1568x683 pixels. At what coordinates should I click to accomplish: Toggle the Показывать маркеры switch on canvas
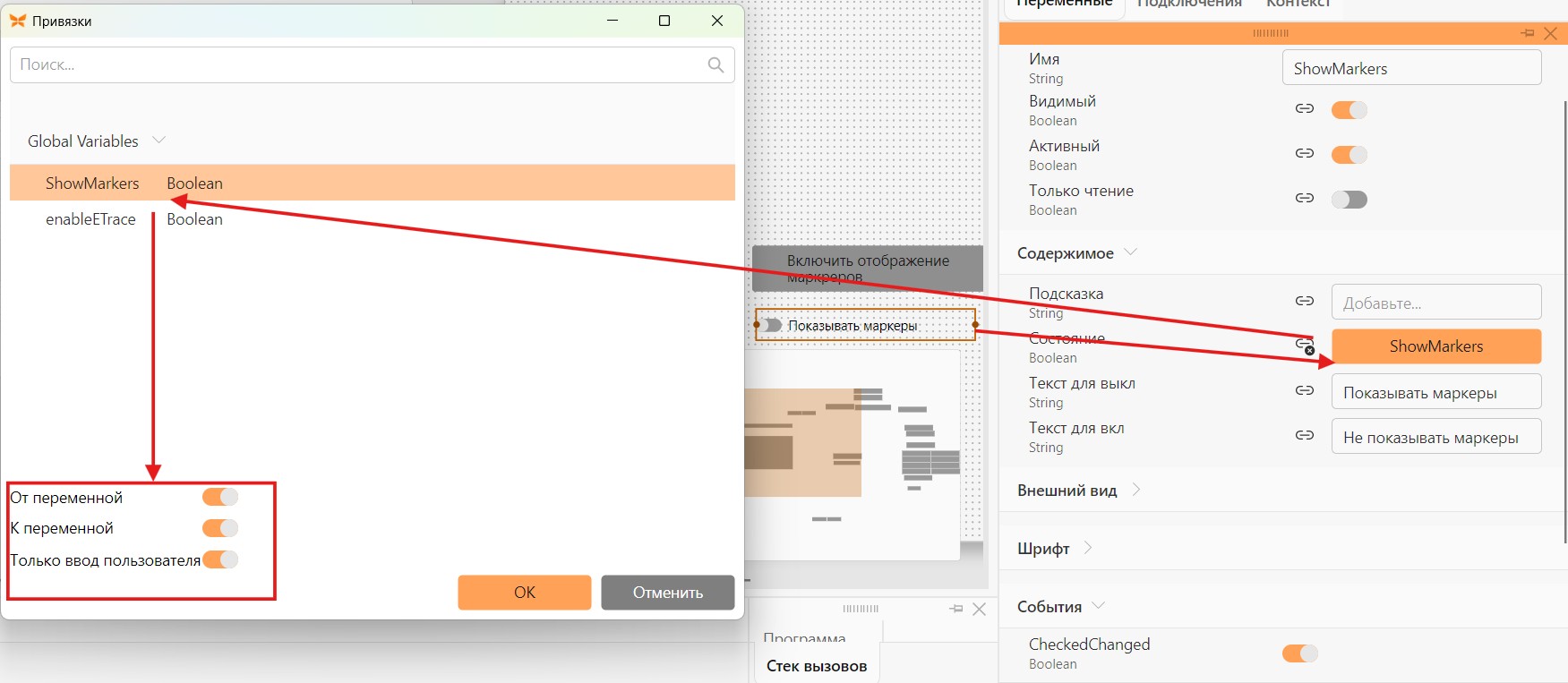[772, 325]
